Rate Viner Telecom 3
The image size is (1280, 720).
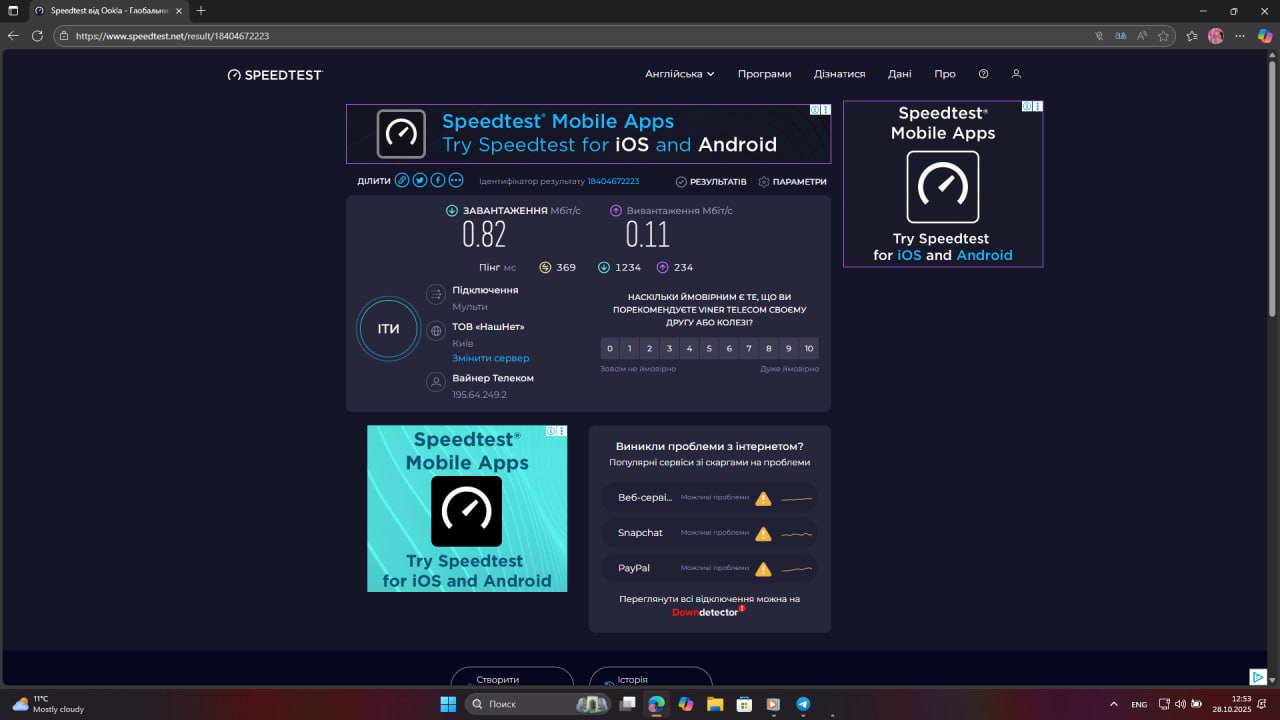click(670, 348)
